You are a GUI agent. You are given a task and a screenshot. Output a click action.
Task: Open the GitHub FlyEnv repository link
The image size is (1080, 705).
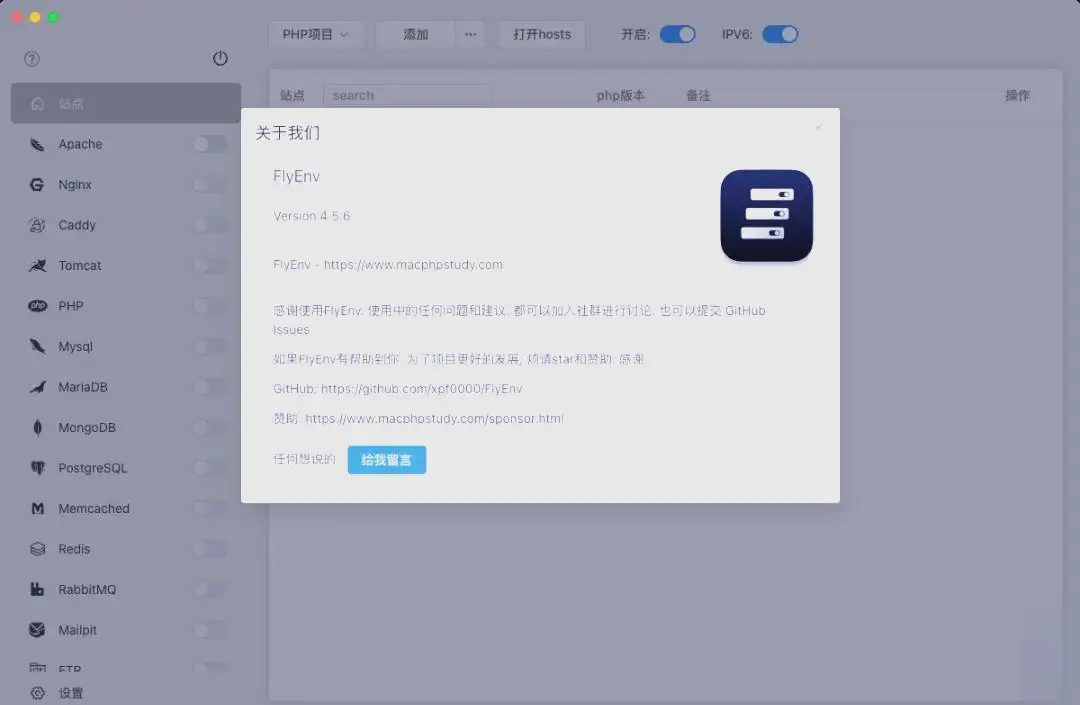pyautogui.click(x=422, y=389)
